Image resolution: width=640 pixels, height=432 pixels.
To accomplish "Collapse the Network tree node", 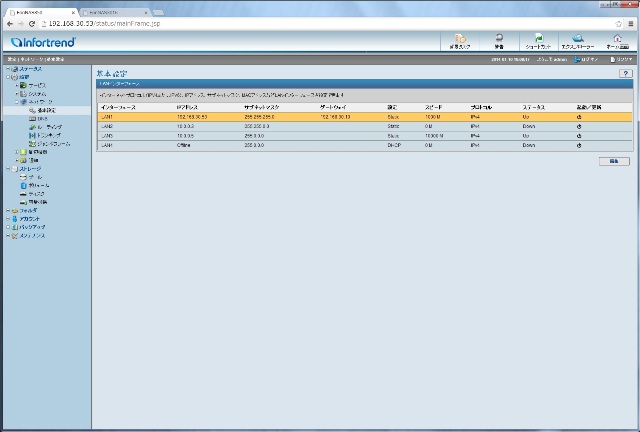I will click(x=17, y=101).
